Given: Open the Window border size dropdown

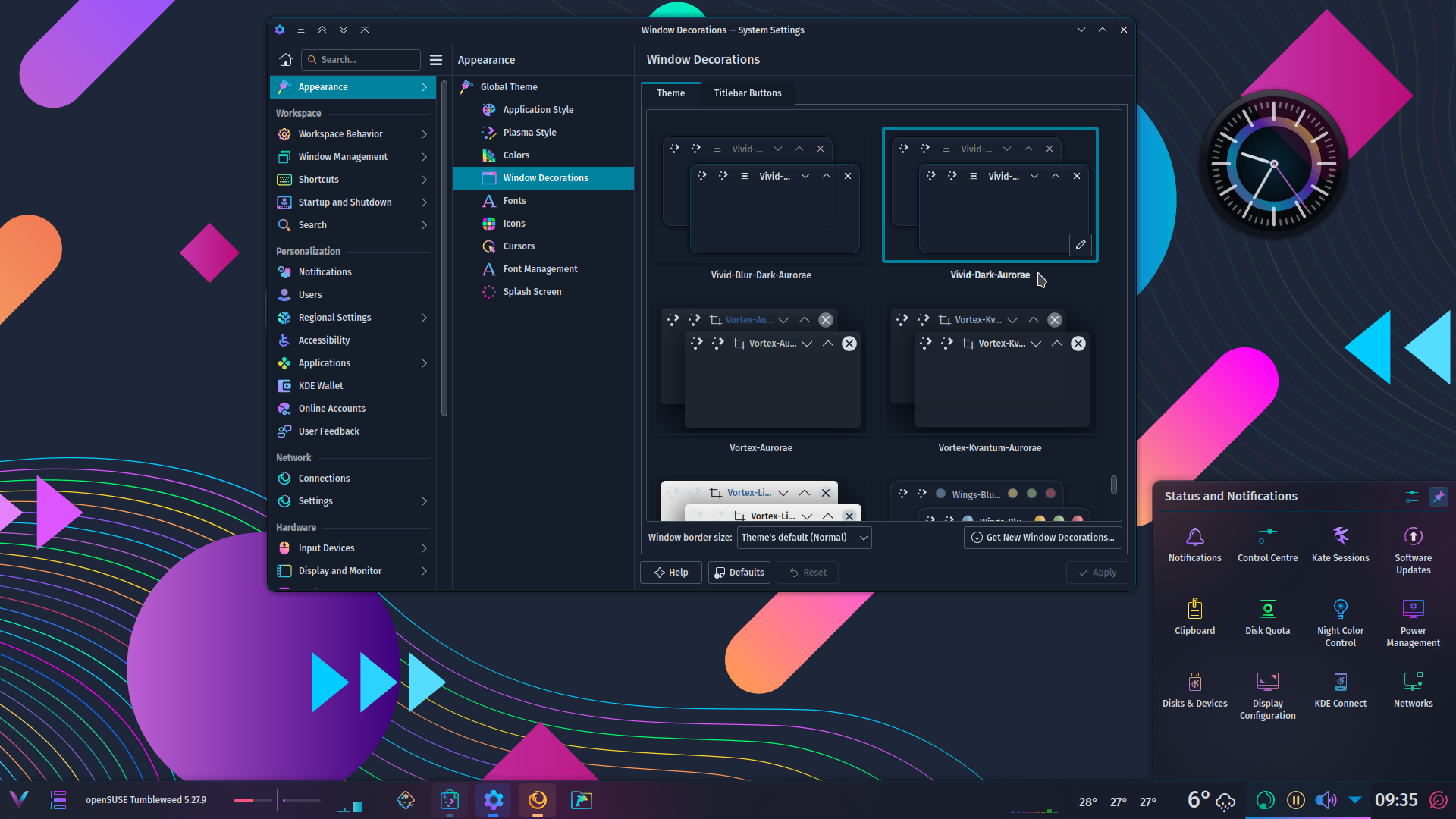Looking at the screenshot, I should click(805, 538).
